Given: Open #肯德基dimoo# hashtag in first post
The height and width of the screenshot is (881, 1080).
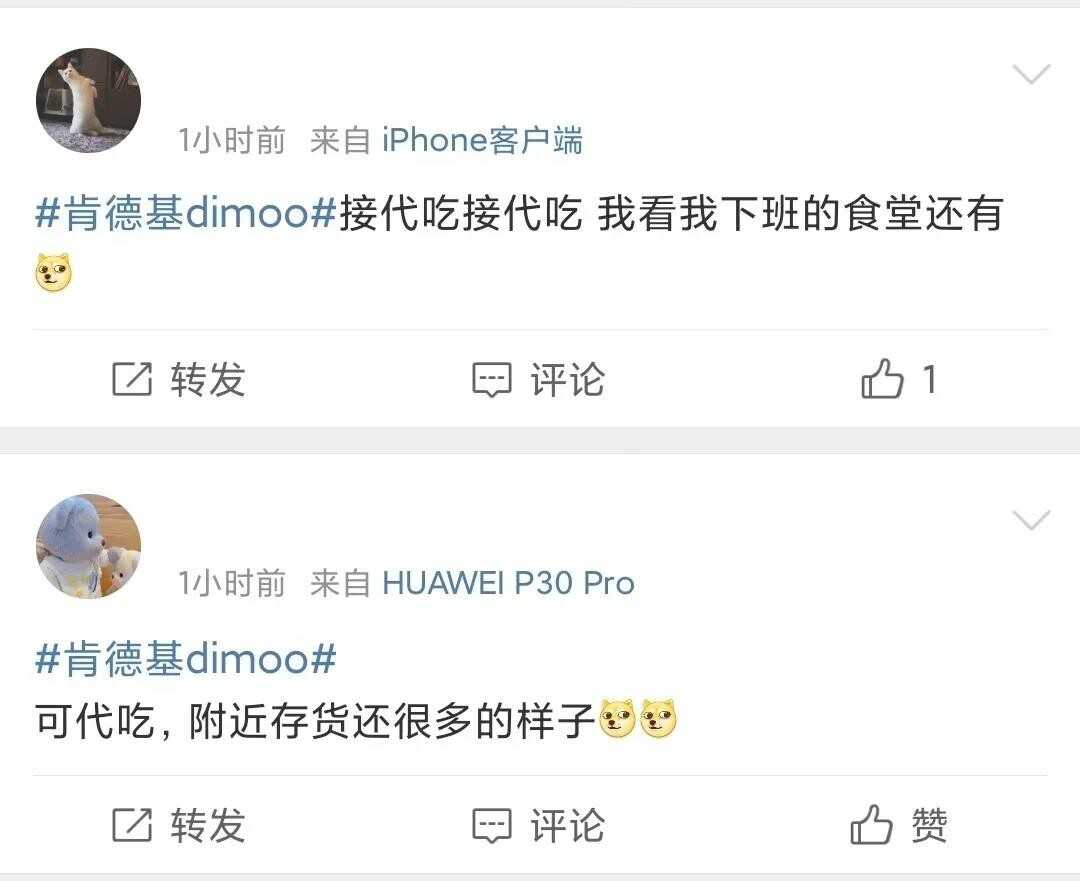Looking at the screenshot, I should (185, 213).
